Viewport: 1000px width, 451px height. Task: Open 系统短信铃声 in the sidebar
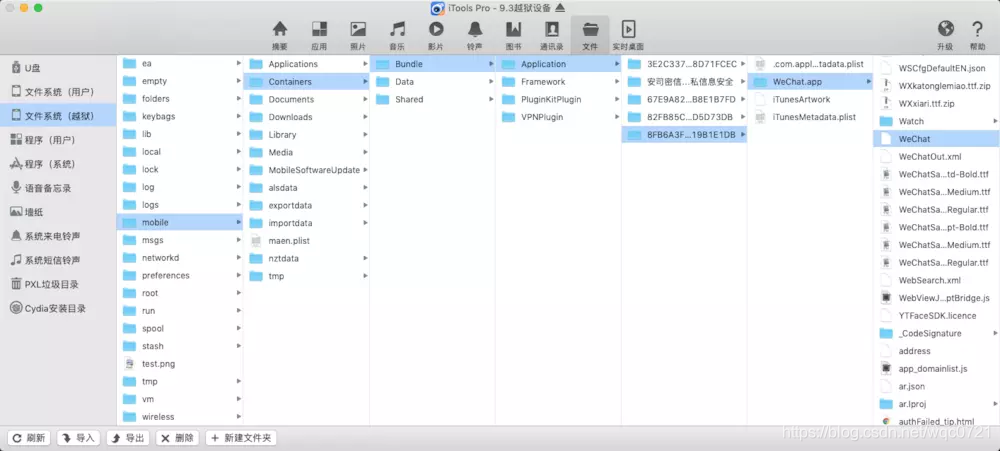click(59, 260)
